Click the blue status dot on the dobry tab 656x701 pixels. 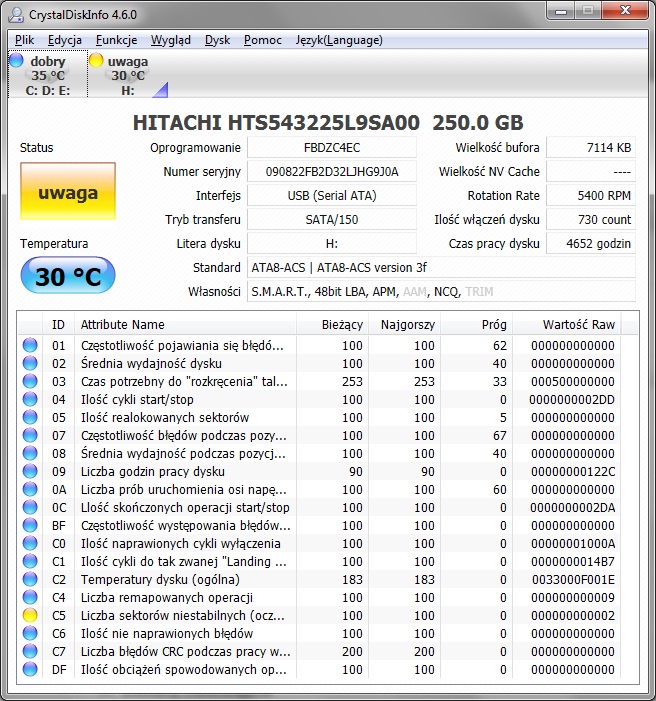17,60
